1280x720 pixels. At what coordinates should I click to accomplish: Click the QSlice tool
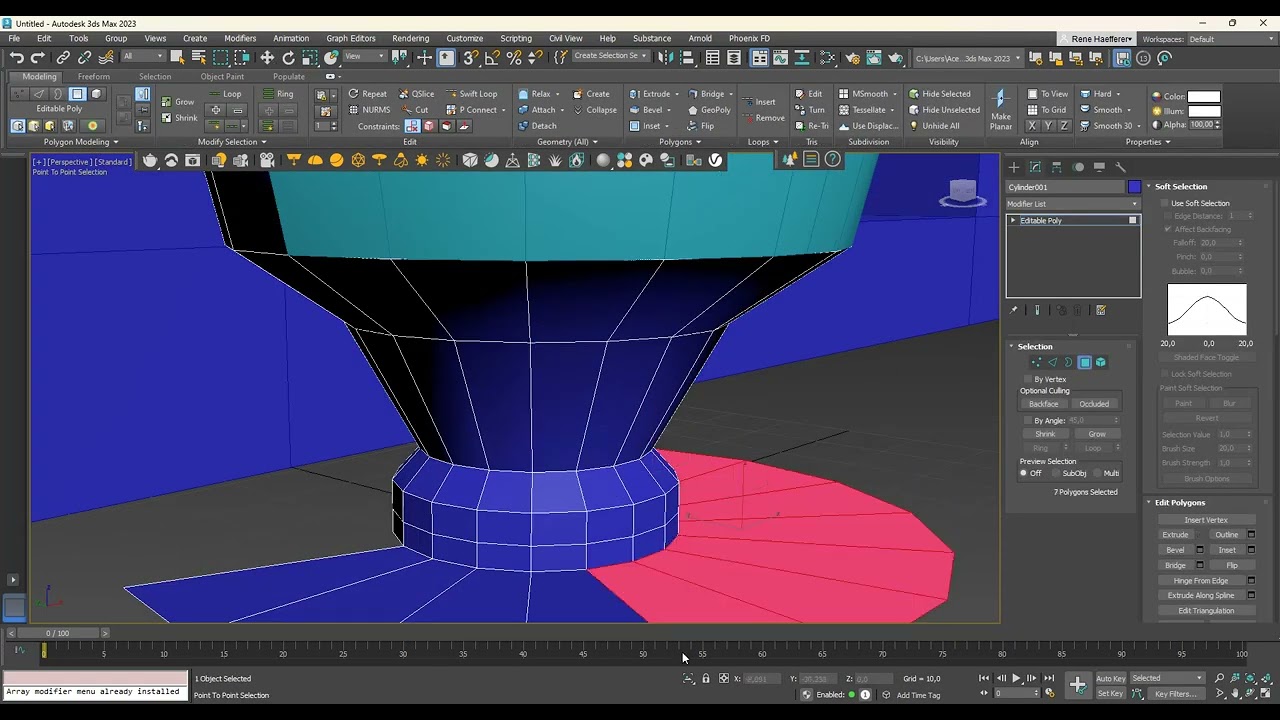point(415,94)
